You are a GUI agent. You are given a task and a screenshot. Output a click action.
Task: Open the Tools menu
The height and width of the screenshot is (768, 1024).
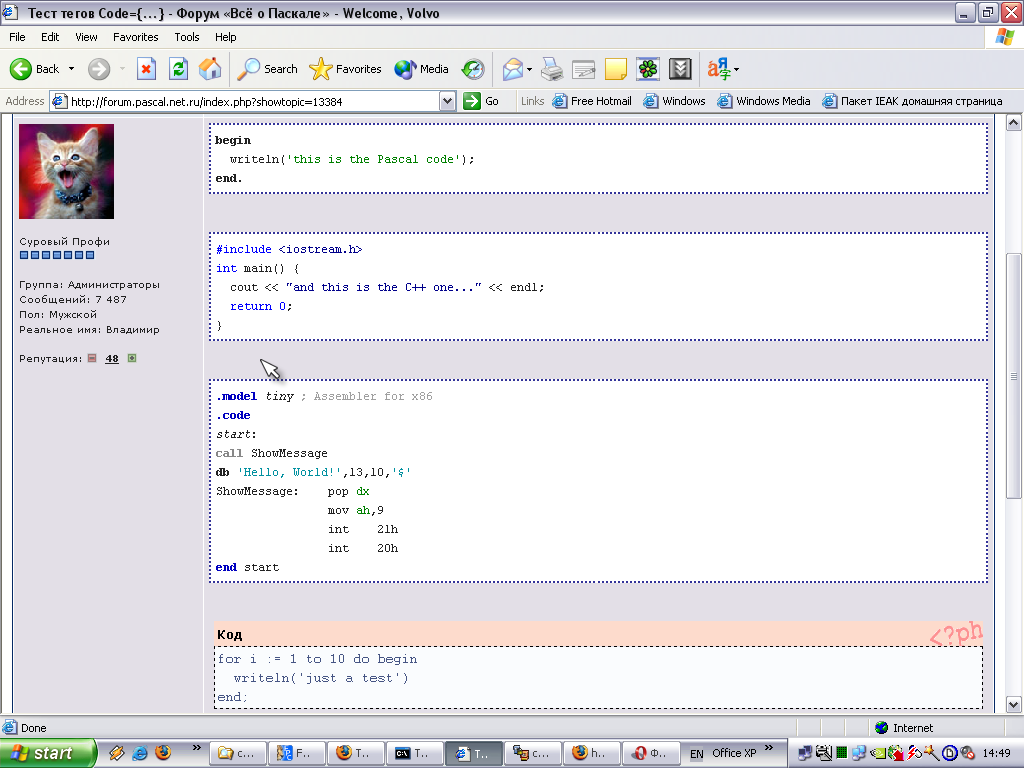pos(187,37)
